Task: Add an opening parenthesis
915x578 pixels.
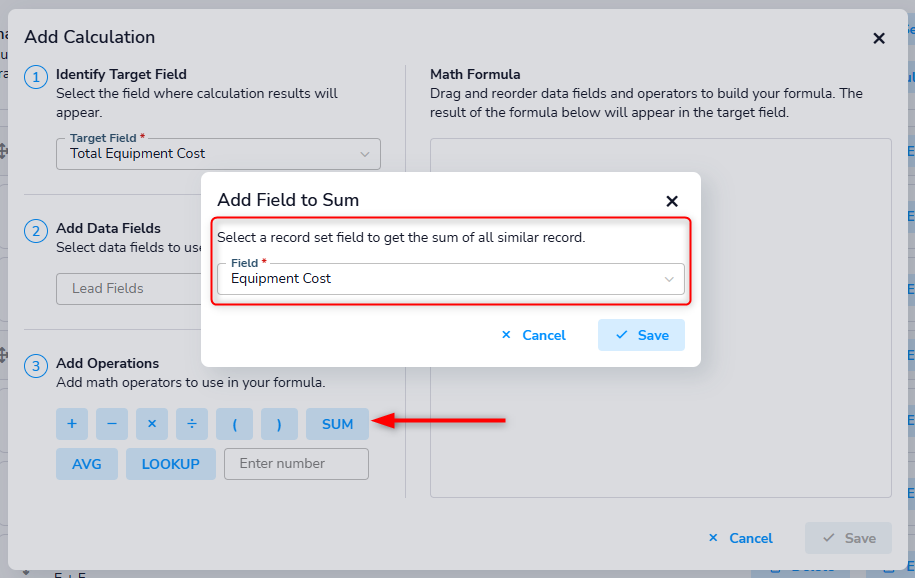Action: tap(235, 424)
